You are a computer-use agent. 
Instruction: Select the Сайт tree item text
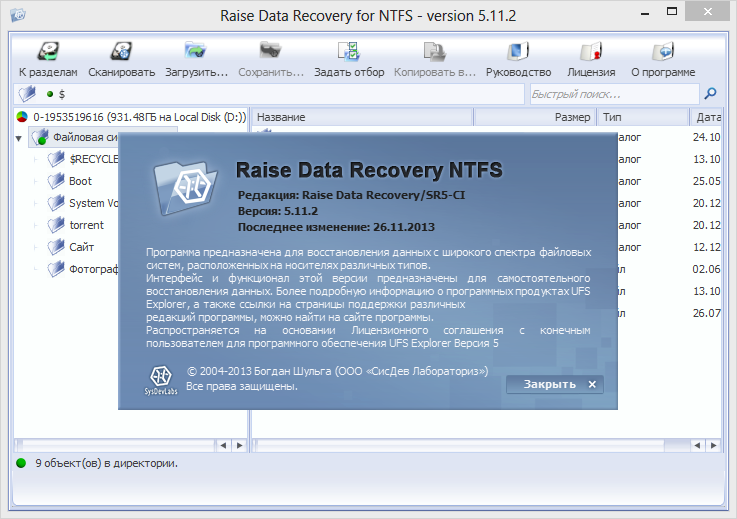pyautogui.click(x=82, y=247)
